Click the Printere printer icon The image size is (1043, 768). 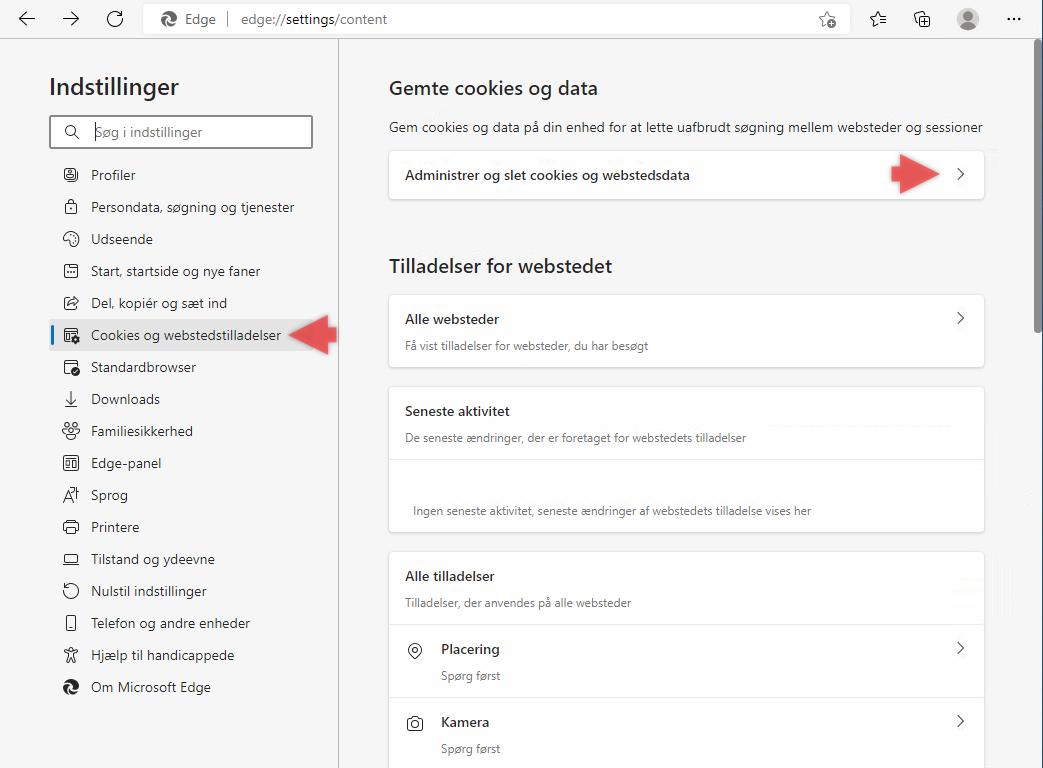click(x=71, y=527)
